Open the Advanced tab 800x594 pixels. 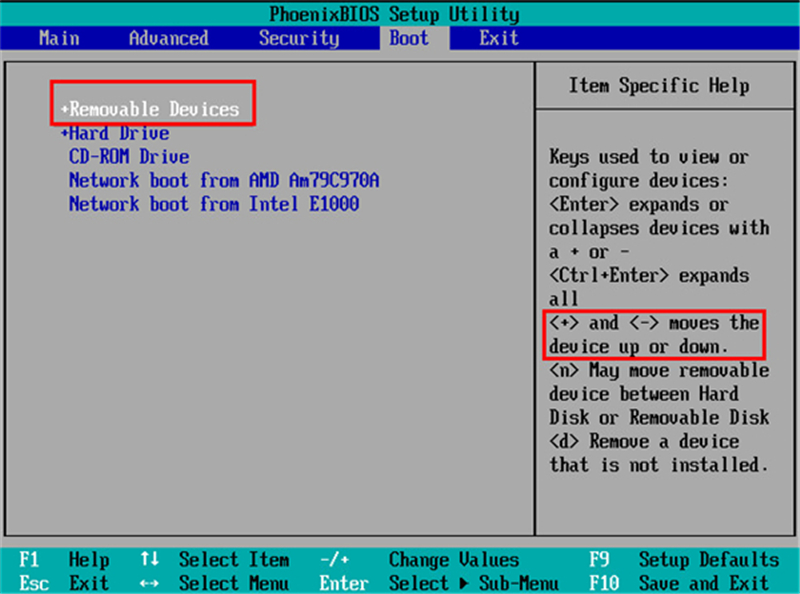167,38
